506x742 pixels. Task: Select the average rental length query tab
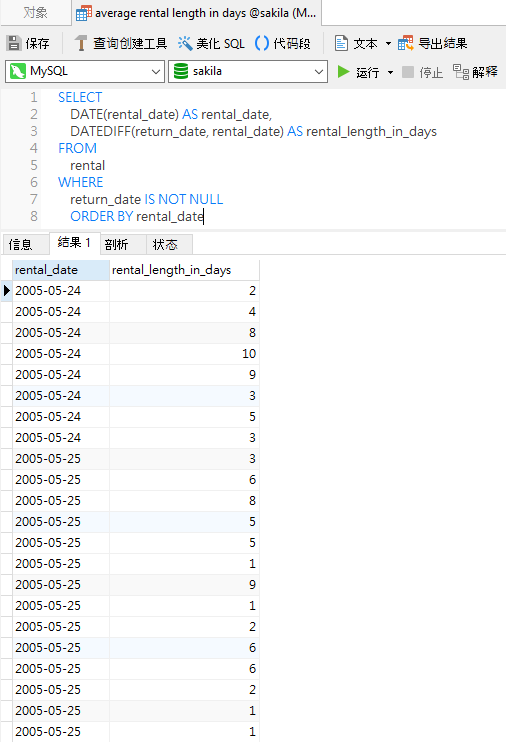197,13
